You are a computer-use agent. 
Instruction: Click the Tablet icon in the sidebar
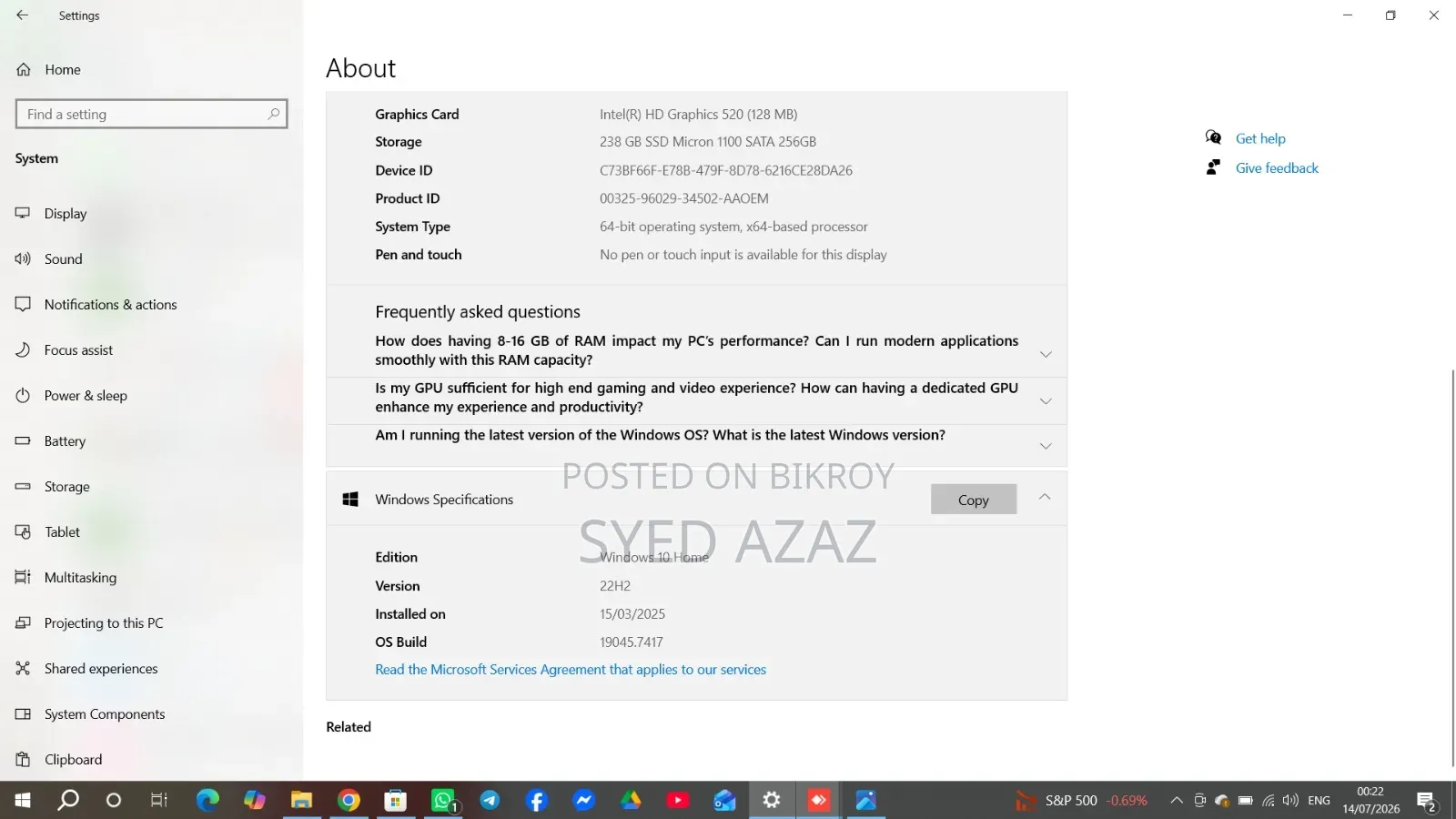click(x=23, y=532)
